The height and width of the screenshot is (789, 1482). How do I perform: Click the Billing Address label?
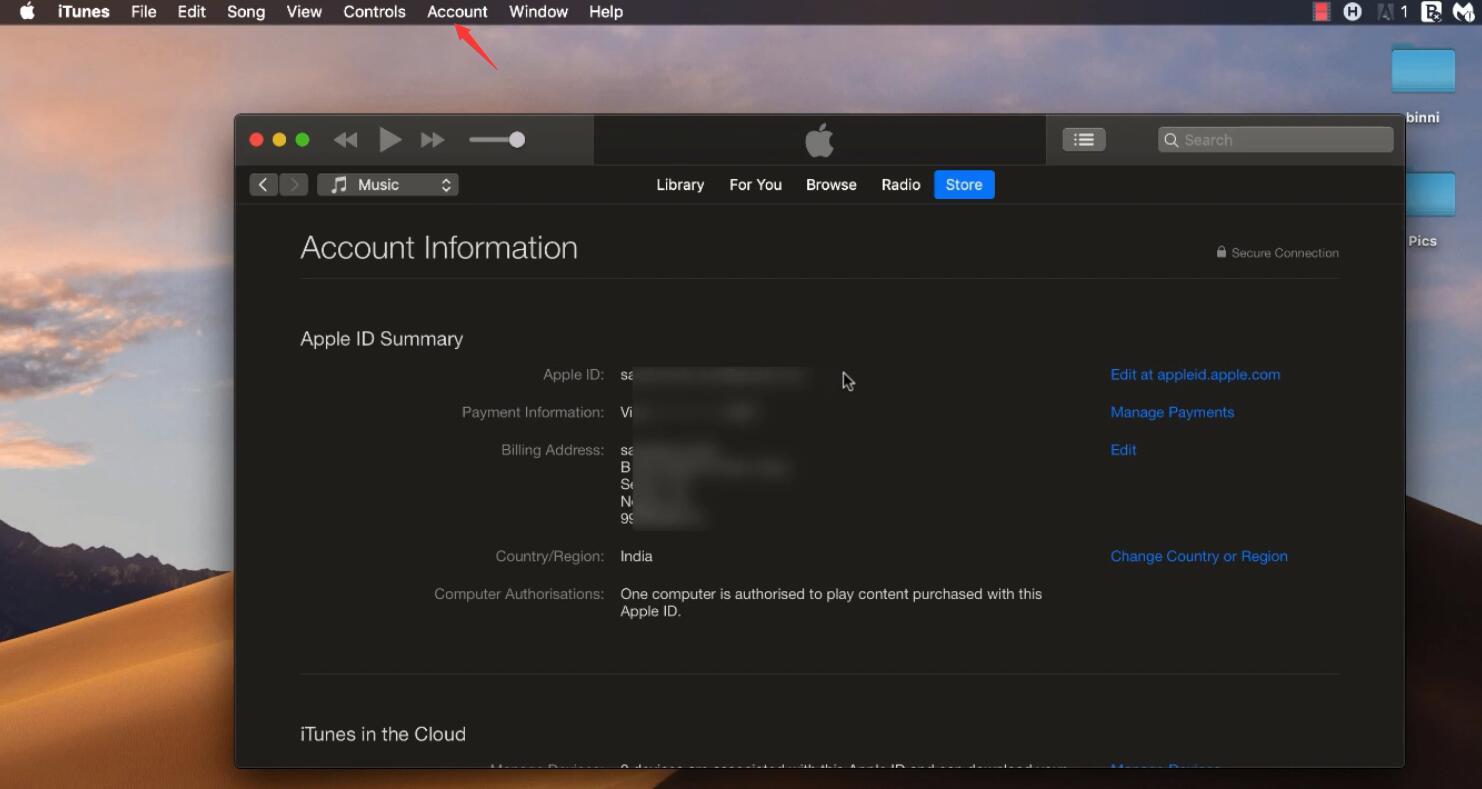553,450
